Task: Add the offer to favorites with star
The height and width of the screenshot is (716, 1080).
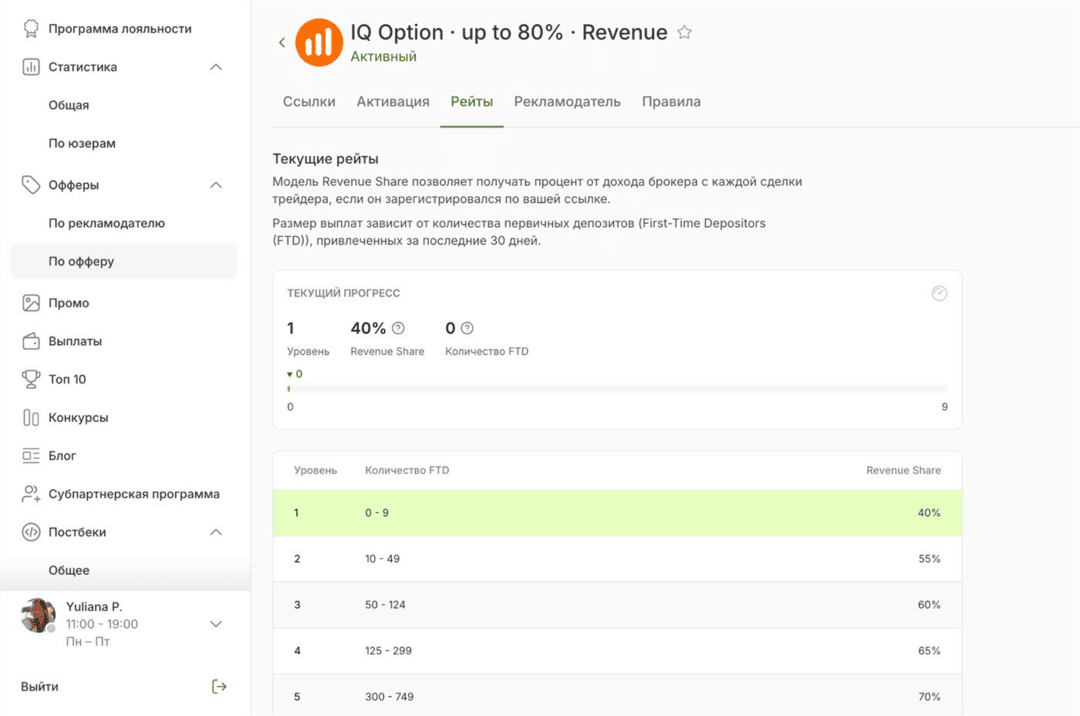Action: (684, 32)
